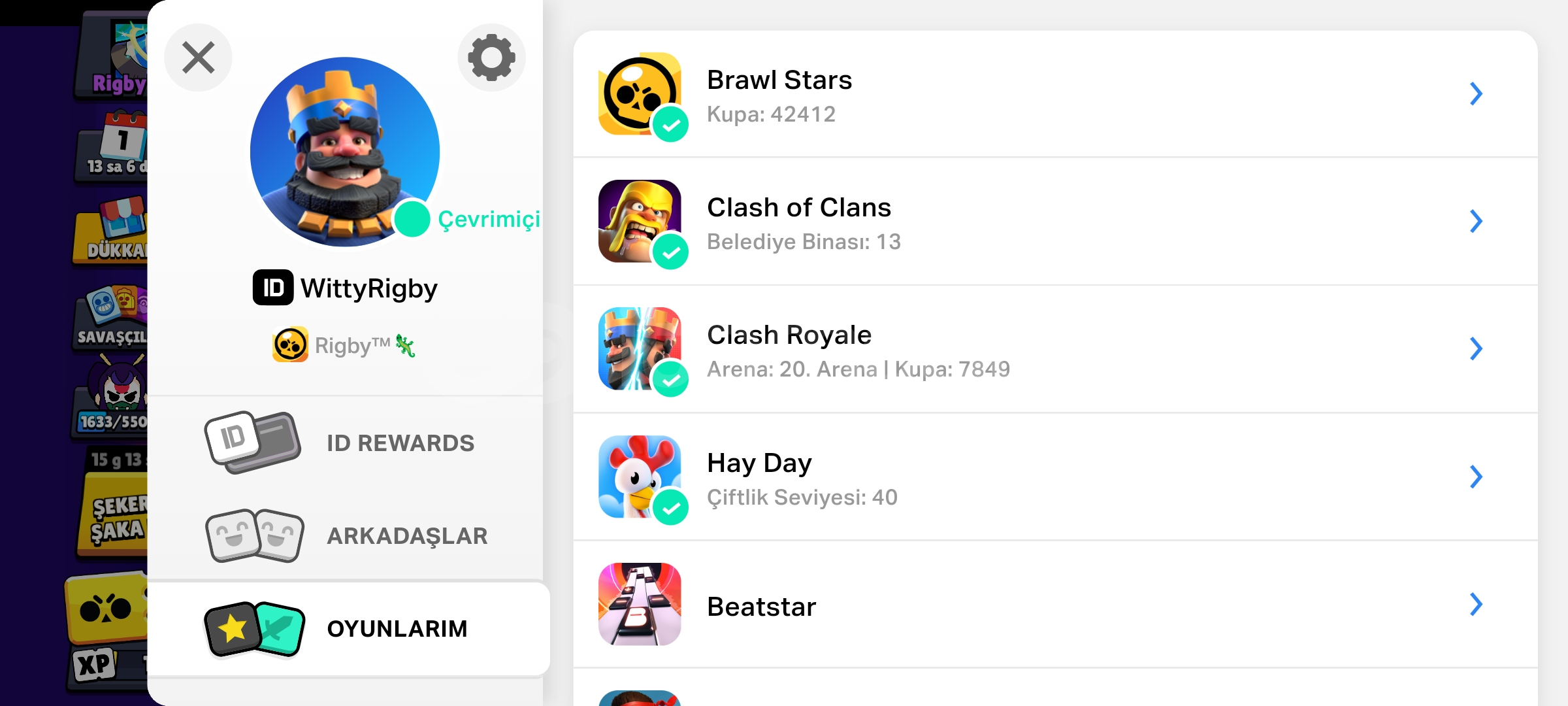Close the Supercell ID panel

click(x=198, y=58)
